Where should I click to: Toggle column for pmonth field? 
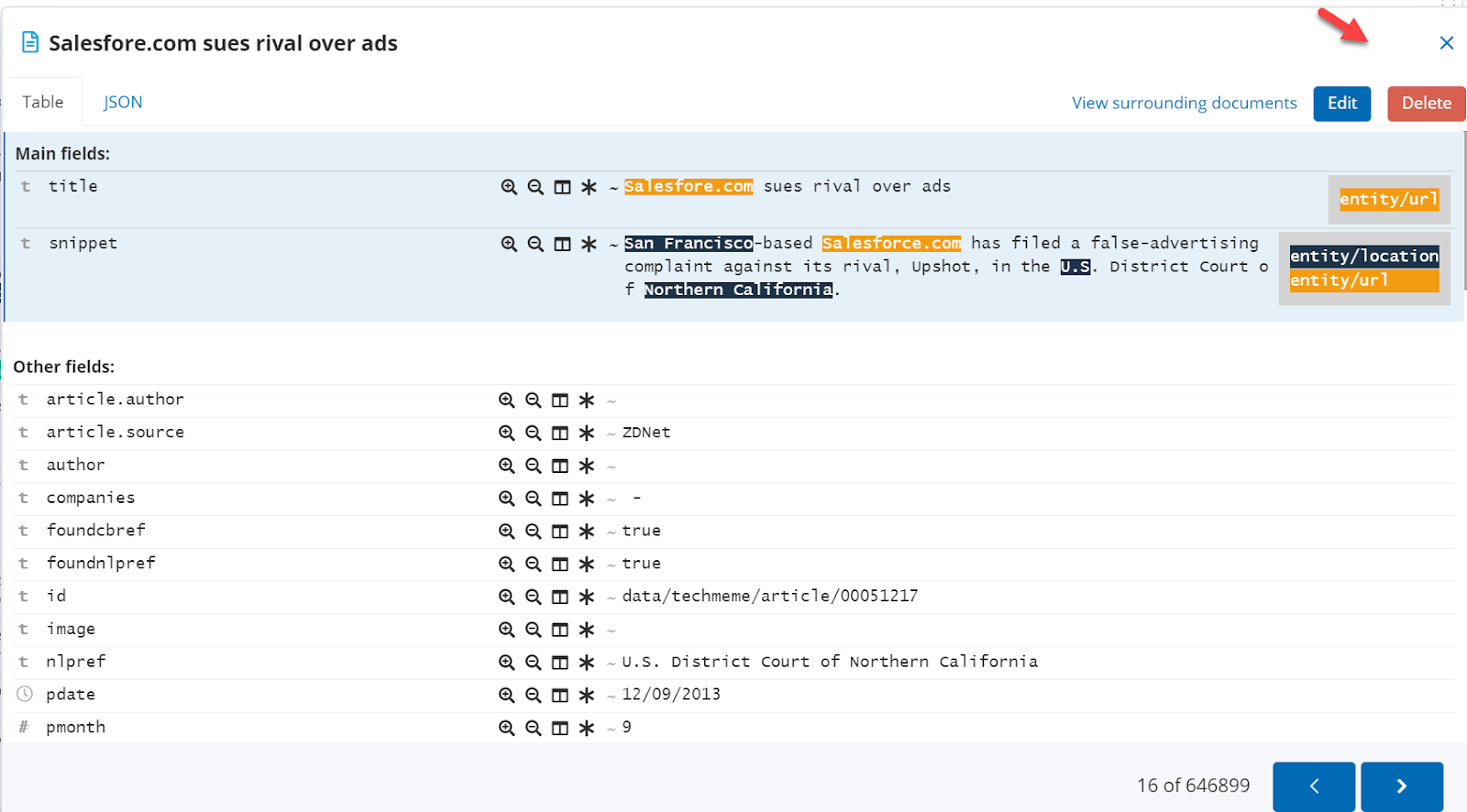tap(559, 728)
